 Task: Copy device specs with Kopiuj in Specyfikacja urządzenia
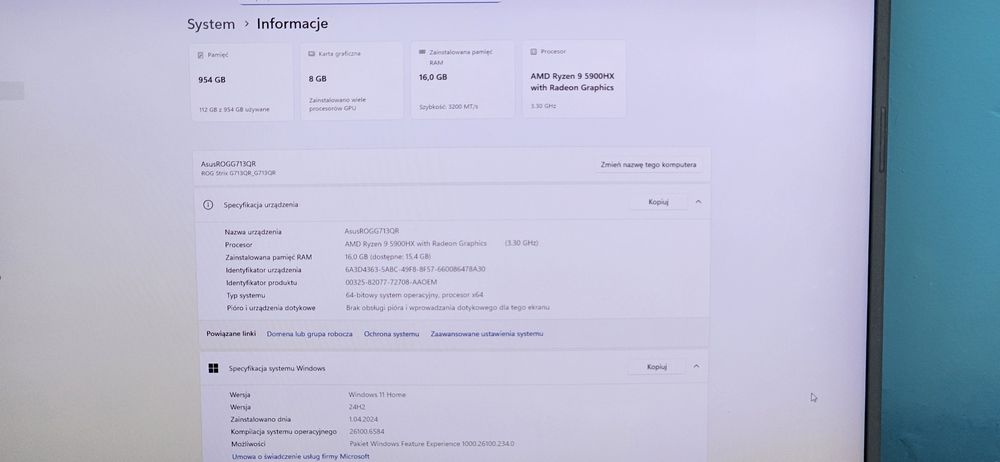pyautogui.click(x=658, y=202)
